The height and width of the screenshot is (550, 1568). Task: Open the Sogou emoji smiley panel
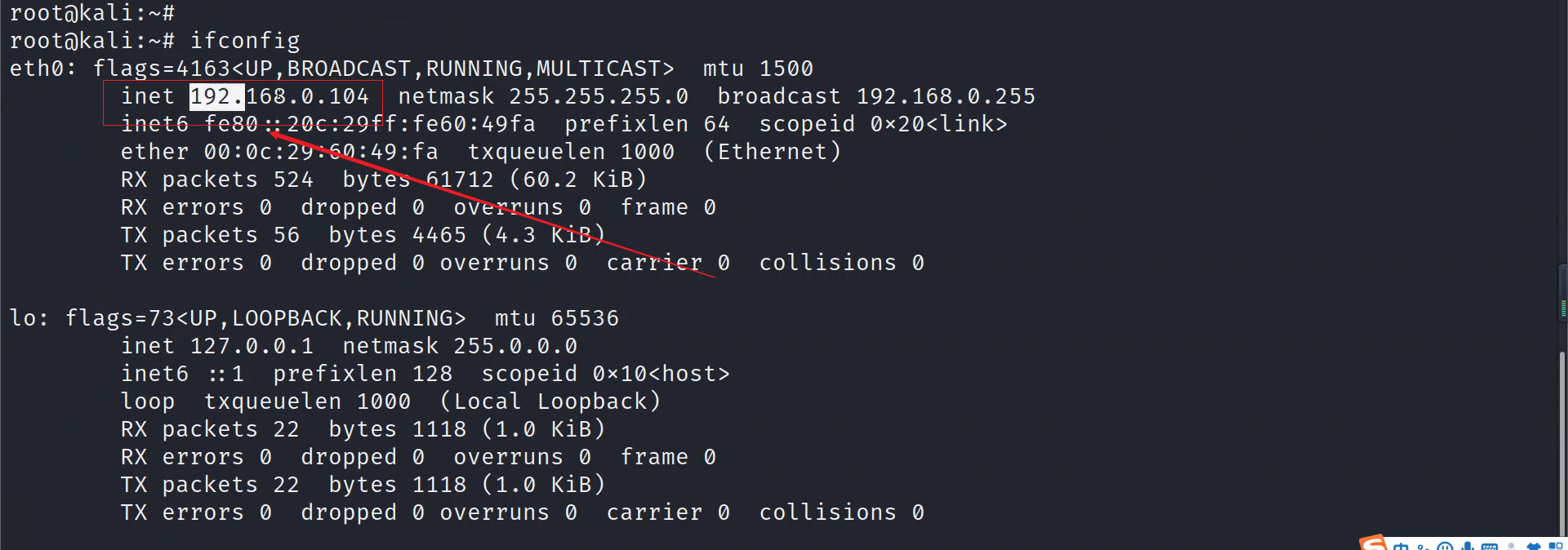coord(1445,546)
